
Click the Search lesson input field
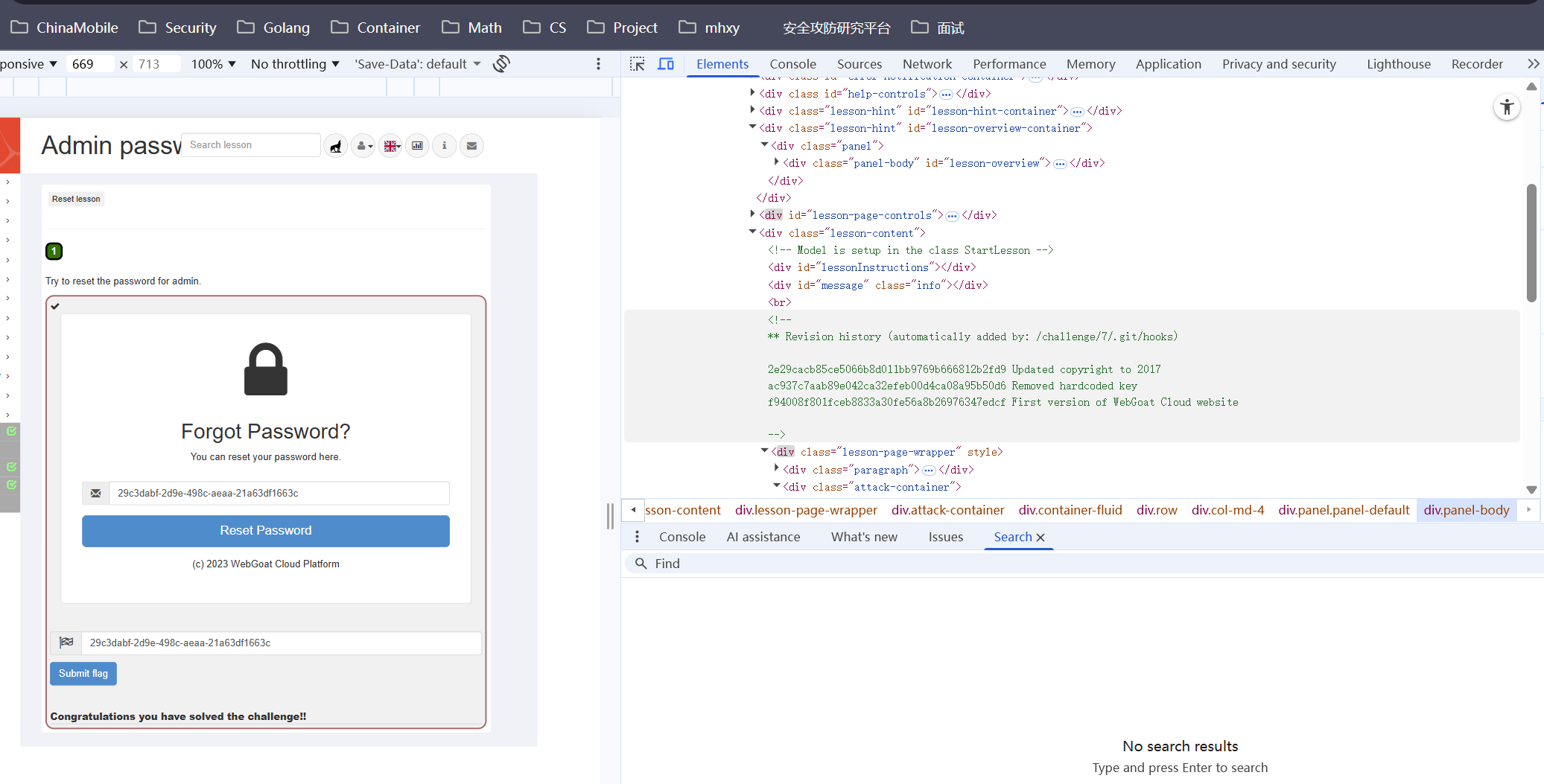[x=250, y=145]
